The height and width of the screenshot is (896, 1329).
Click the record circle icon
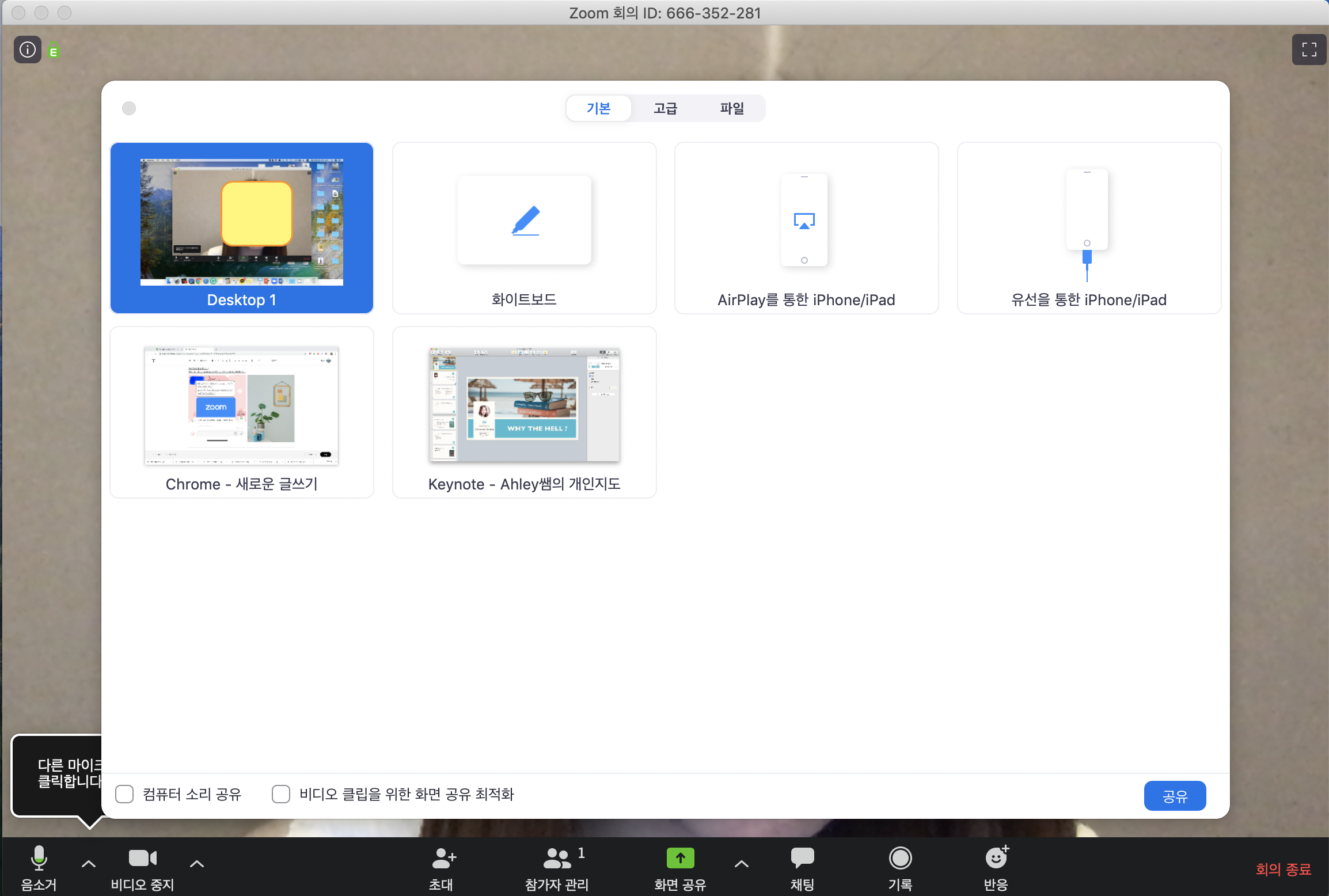tap(900, 858)
